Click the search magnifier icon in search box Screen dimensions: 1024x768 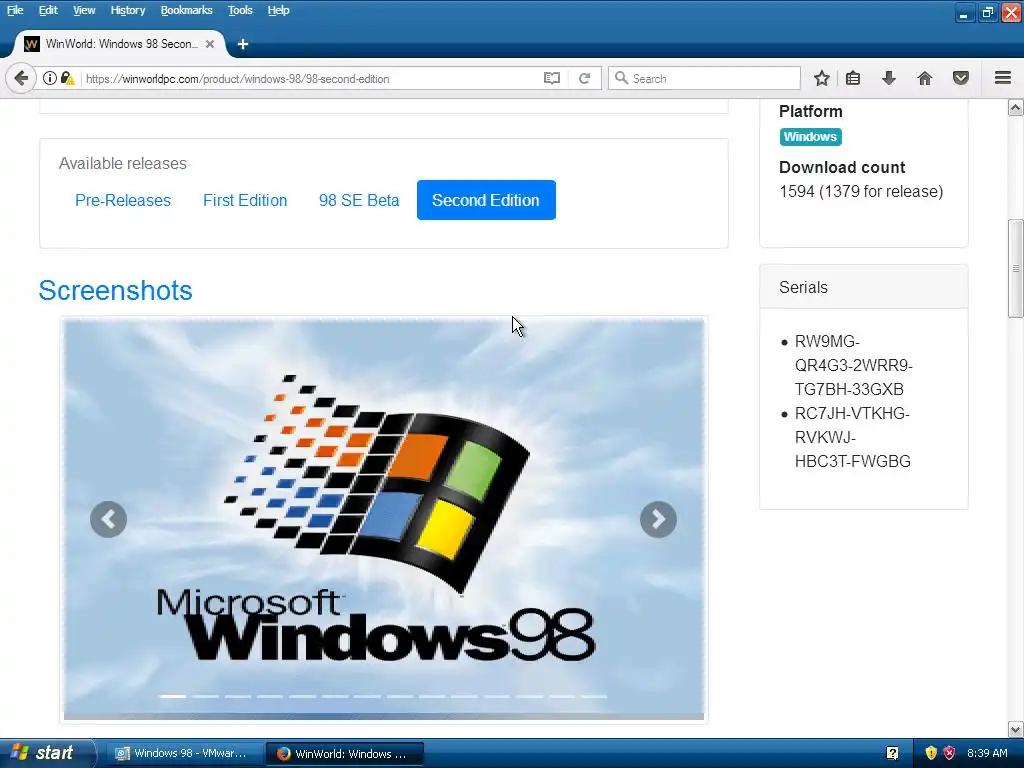[x=621, y=78]
